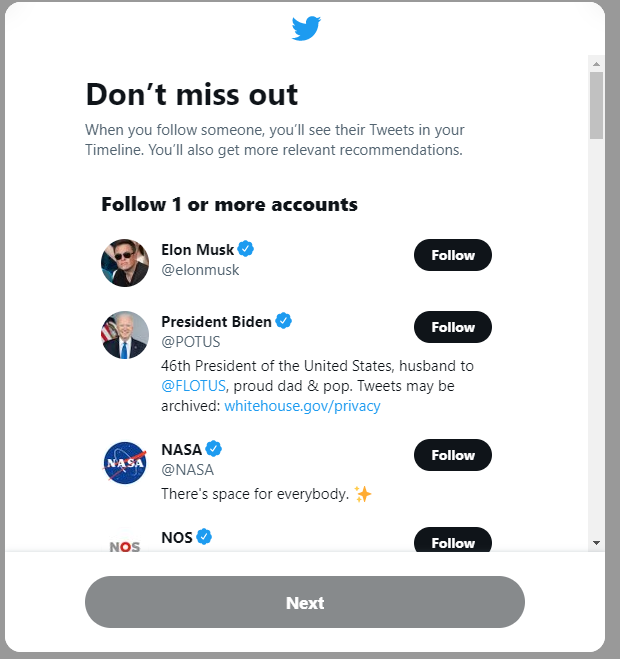Click the NOS verified badge

click(x=204, y=537)
